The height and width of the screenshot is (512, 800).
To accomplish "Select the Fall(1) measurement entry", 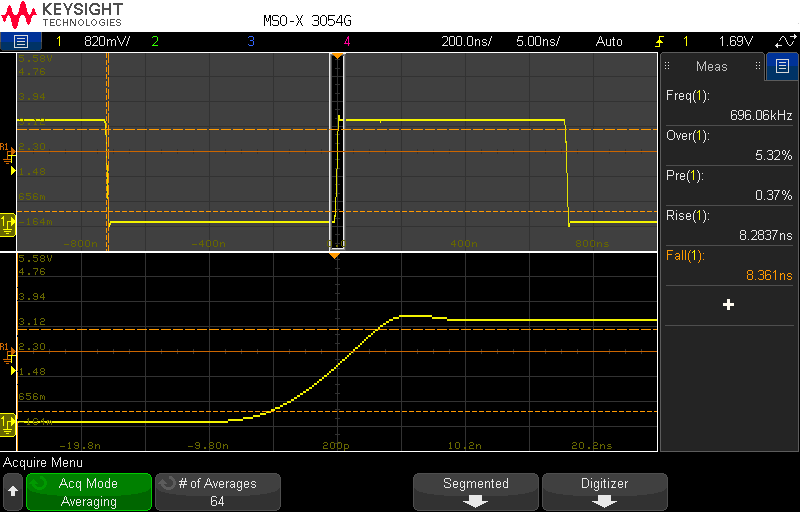I will 729,265.
